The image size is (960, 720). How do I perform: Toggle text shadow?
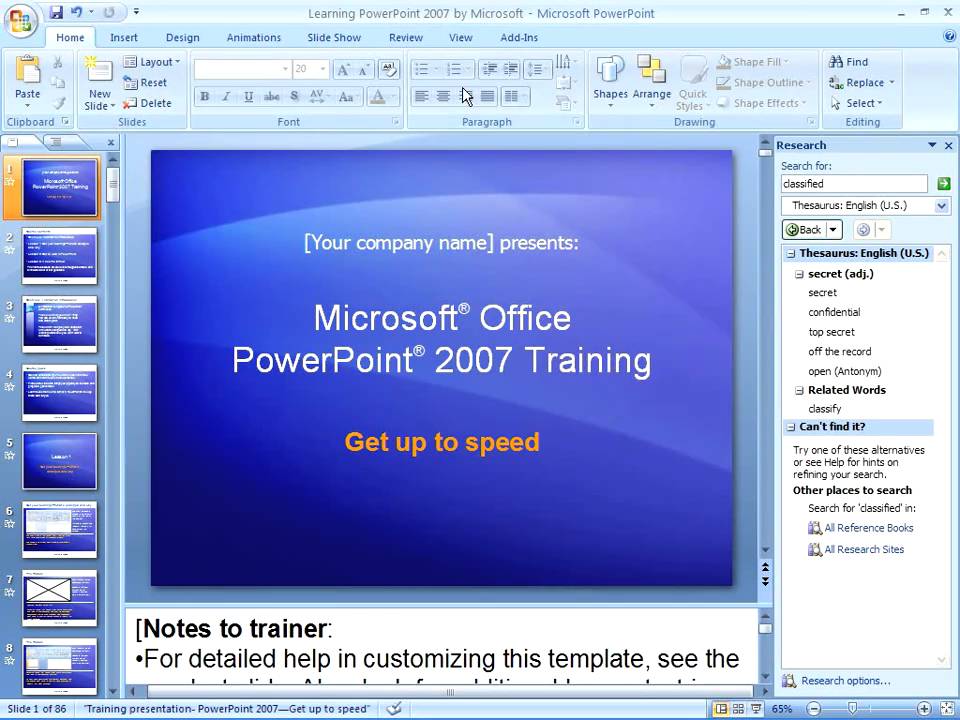pos(294,96)
